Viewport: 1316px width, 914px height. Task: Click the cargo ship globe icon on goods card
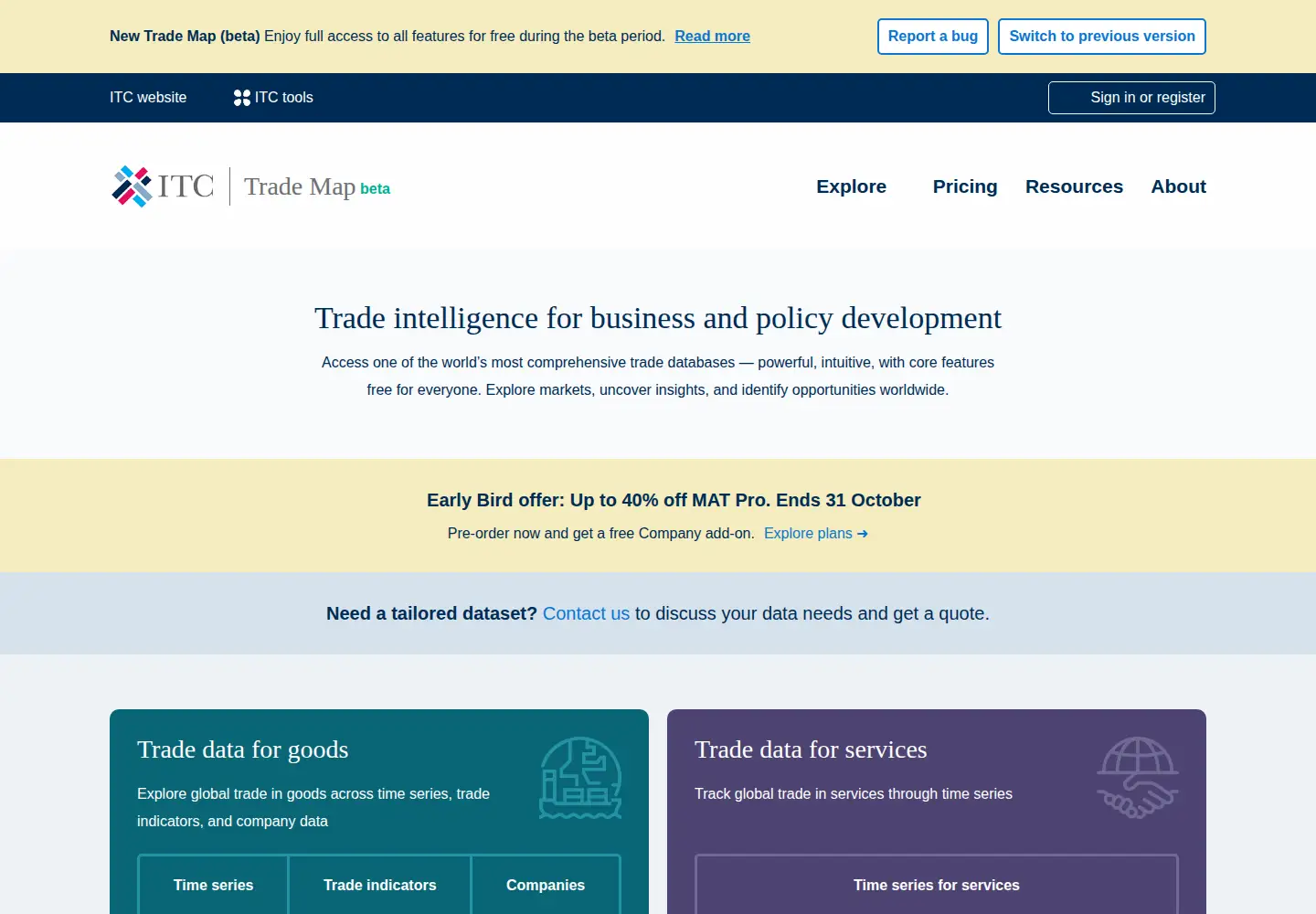[580, 778]
